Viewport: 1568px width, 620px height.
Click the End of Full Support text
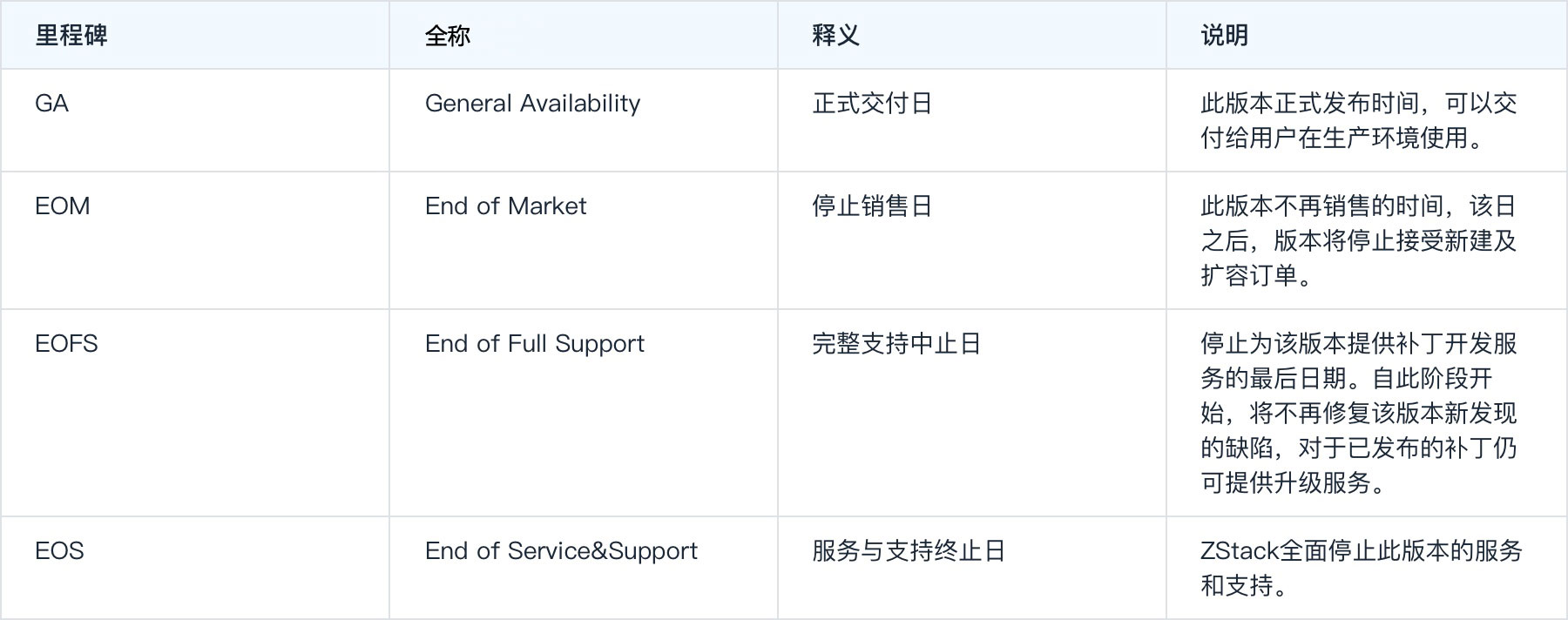534,344
